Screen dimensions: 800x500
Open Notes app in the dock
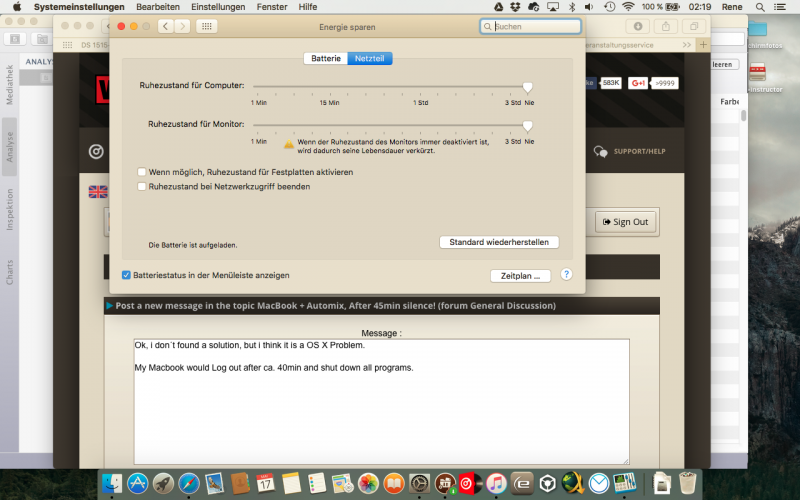click(291, 483)
